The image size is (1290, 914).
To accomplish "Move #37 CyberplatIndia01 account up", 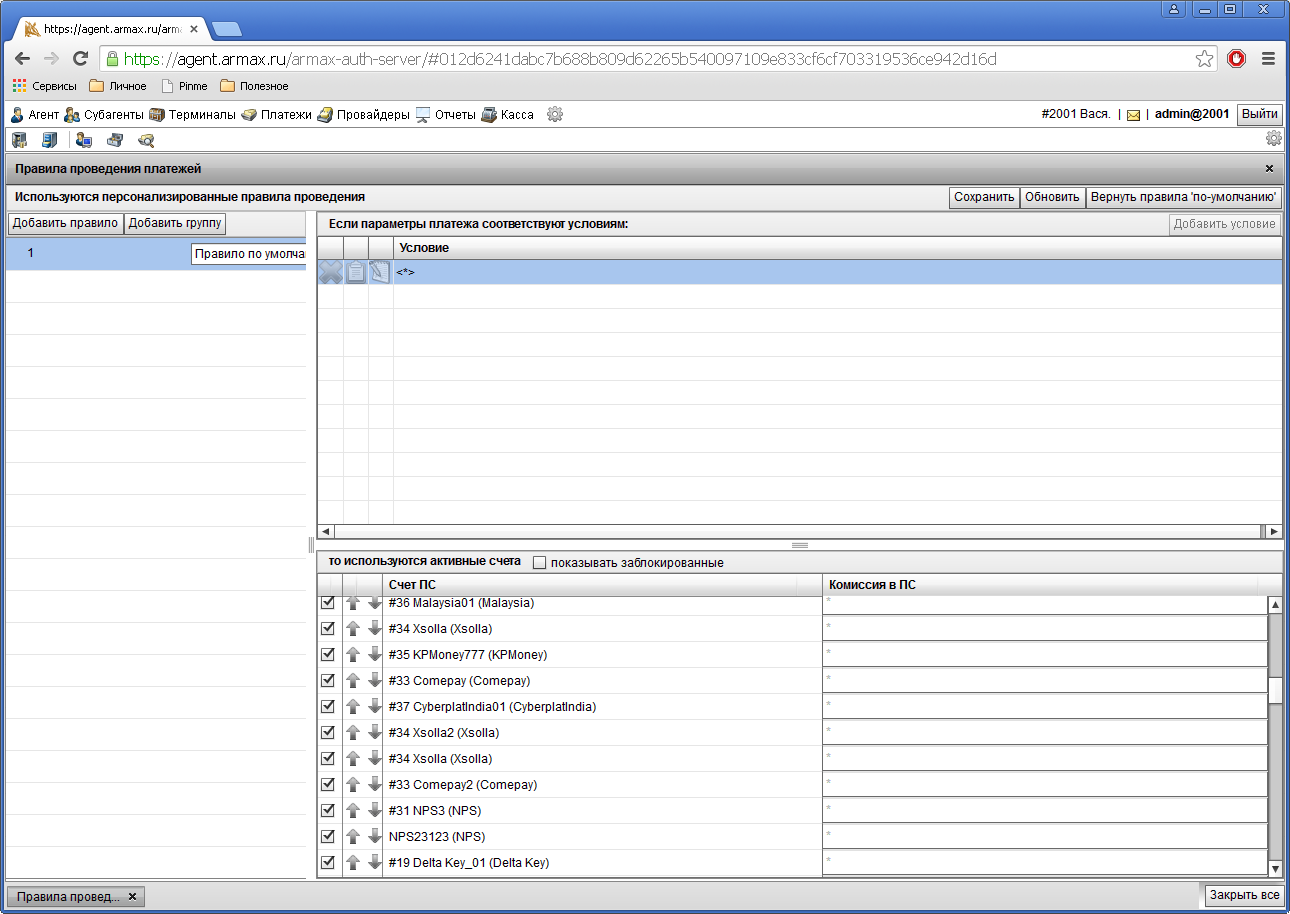I will point(352,706).
